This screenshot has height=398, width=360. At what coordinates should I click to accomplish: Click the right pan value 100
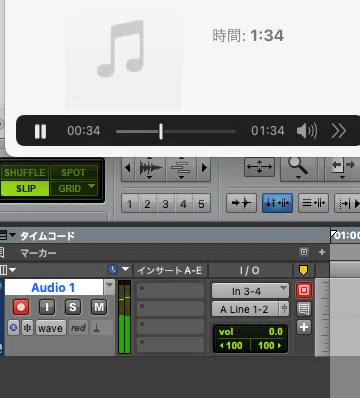[x=269, y=345]
